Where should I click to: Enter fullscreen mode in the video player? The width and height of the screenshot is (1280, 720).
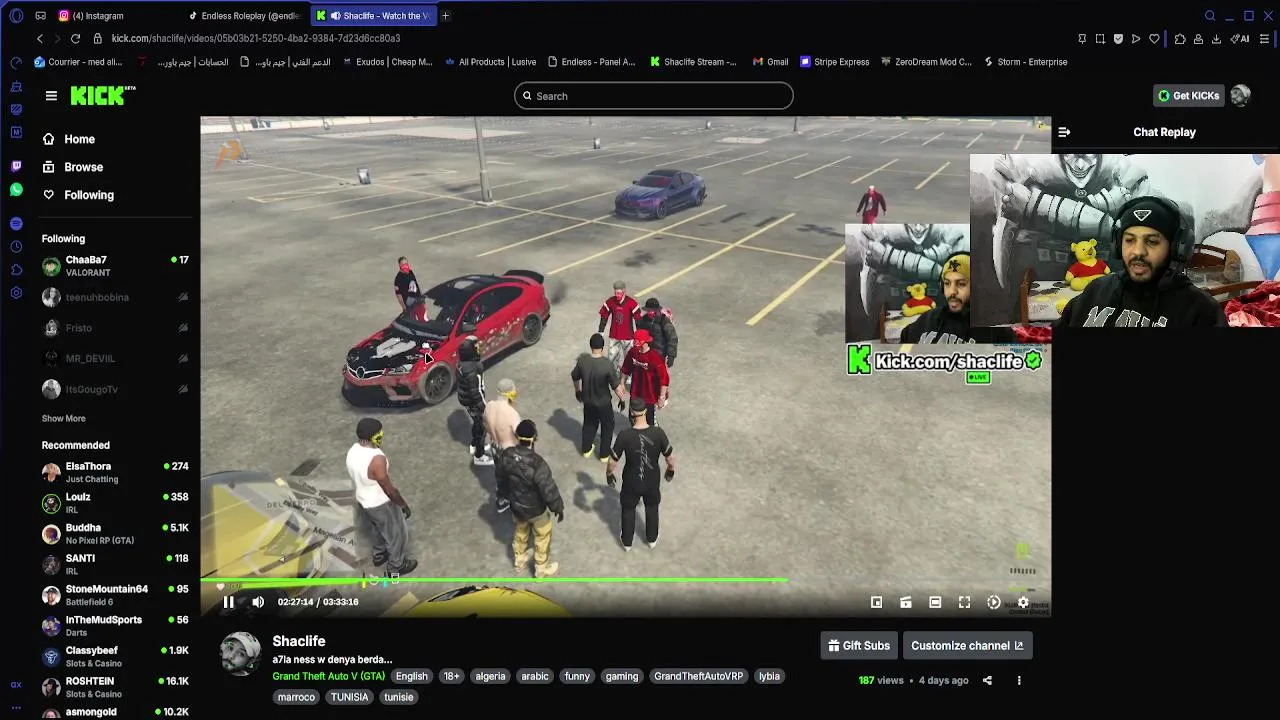click(964, 602)
